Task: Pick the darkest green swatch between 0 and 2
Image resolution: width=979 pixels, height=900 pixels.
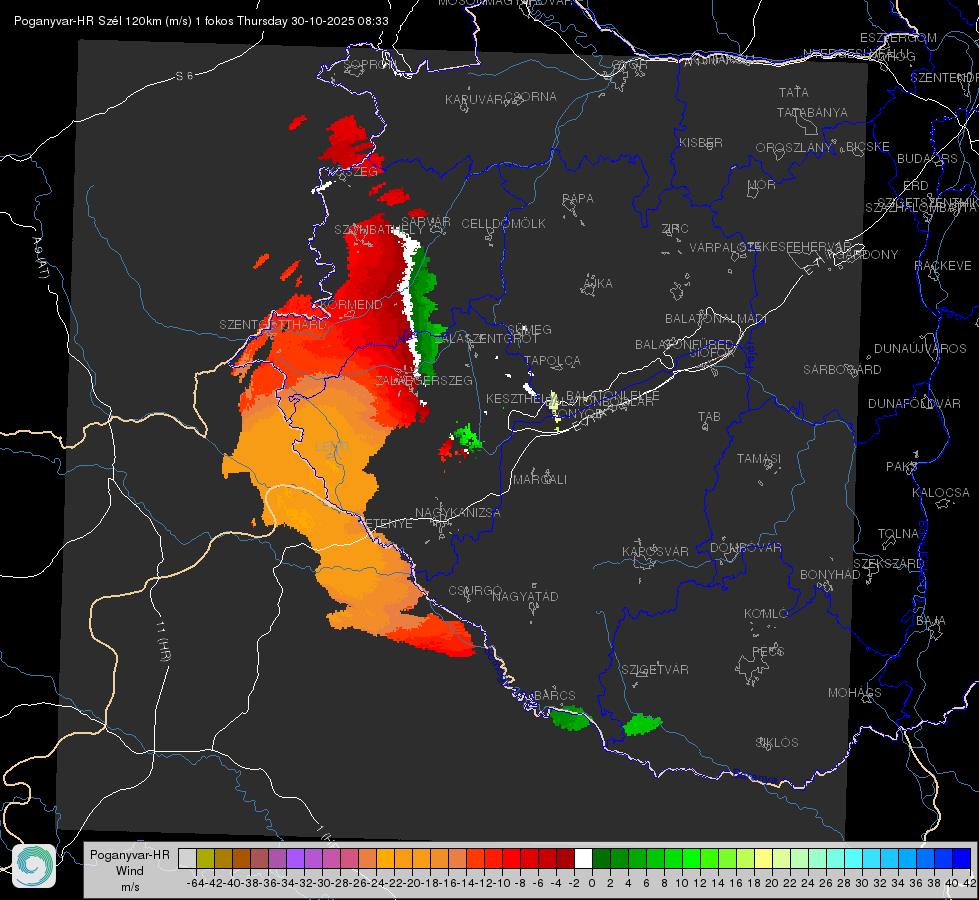Action: tap(601, 858)
